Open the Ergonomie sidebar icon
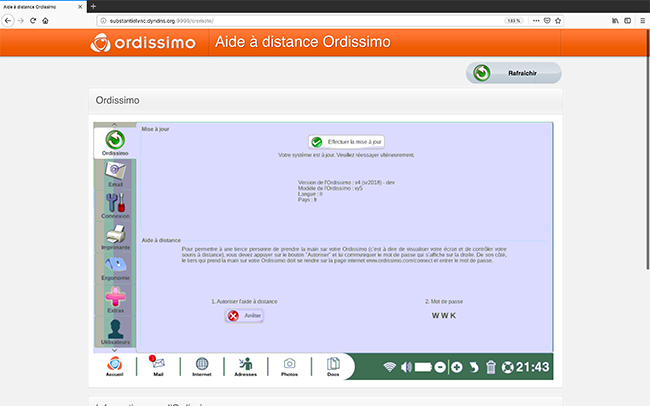 tap(115, 268)
